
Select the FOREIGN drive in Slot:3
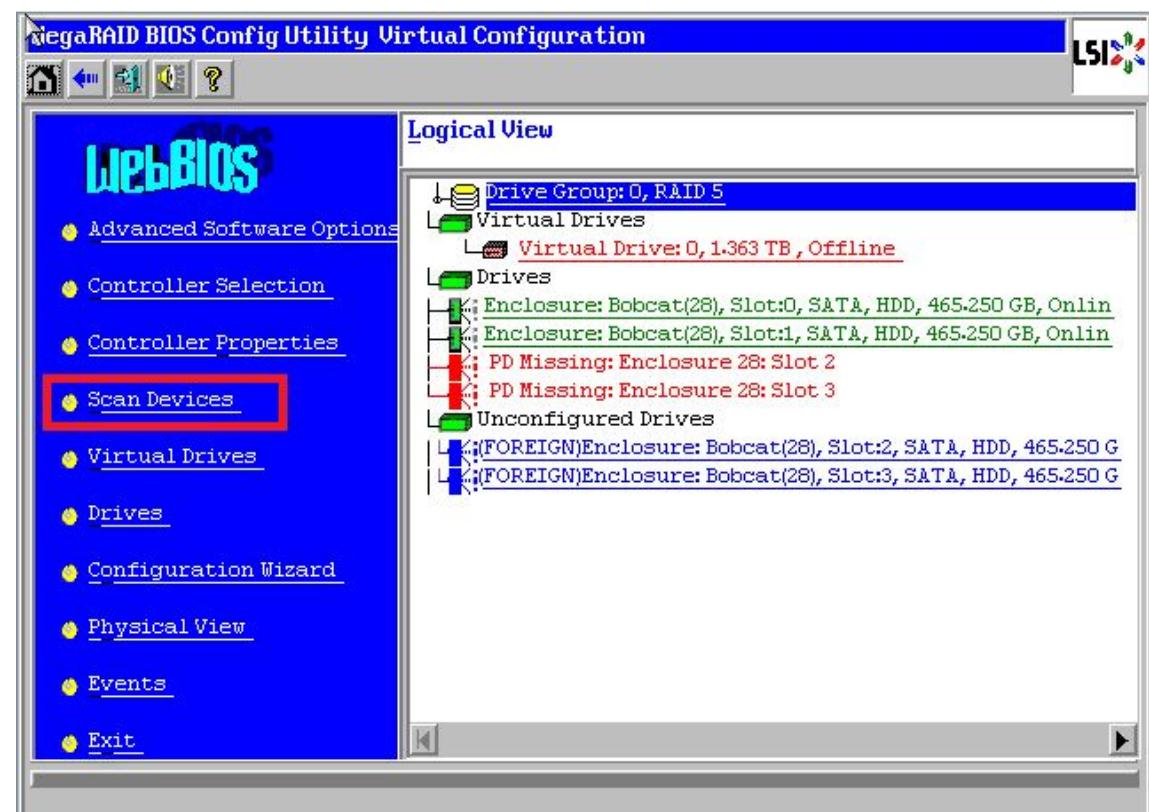click(x=799, y=476)
